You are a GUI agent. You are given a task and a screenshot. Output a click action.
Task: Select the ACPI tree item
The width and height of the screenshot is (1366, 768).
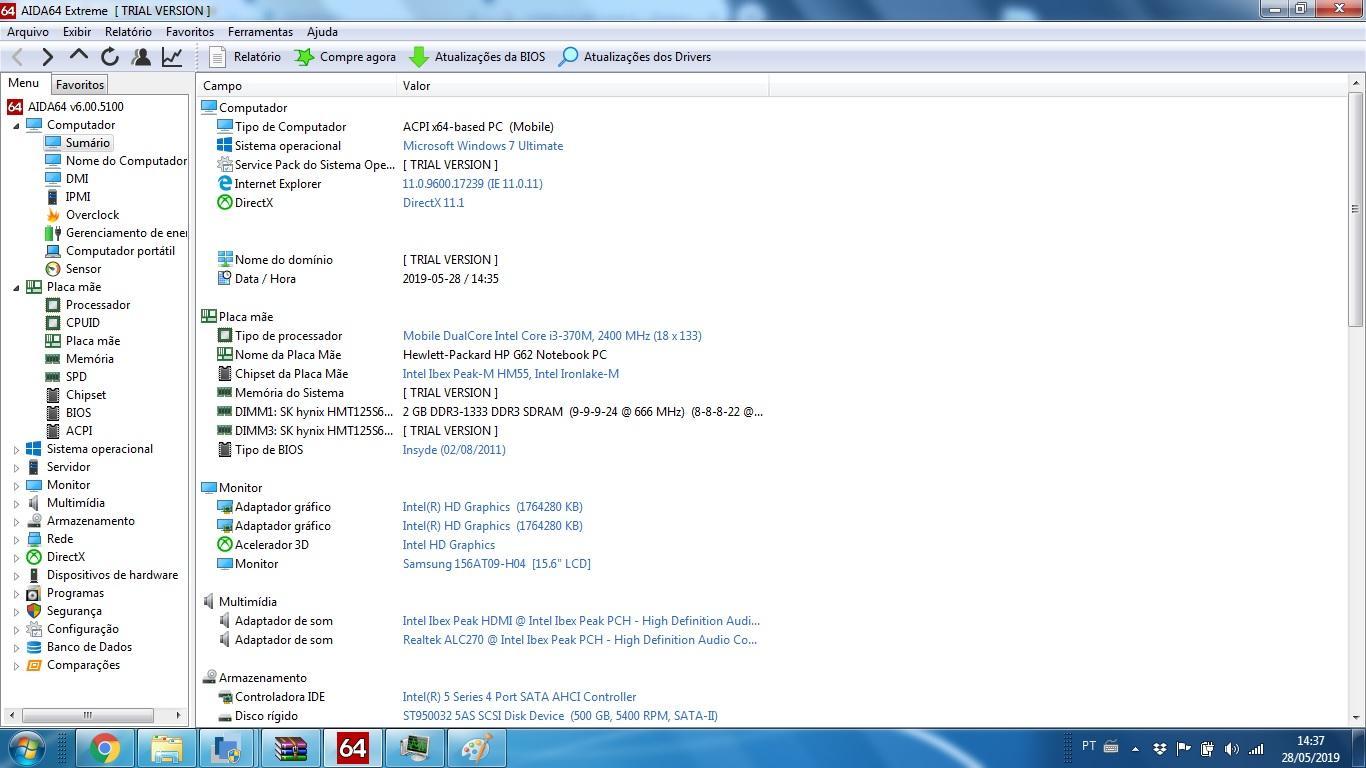(79, 431)
